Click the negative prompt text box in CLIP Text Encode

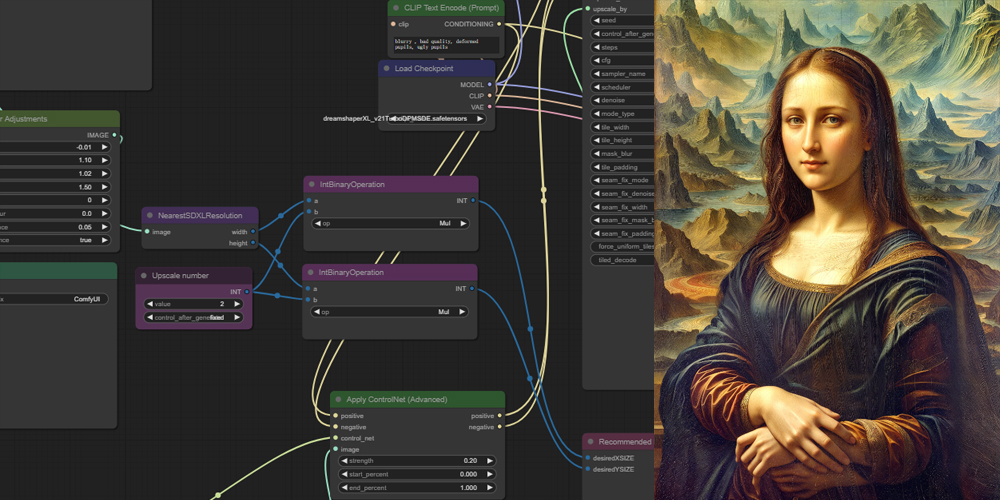pyautogui.click(x=446, y=44)
